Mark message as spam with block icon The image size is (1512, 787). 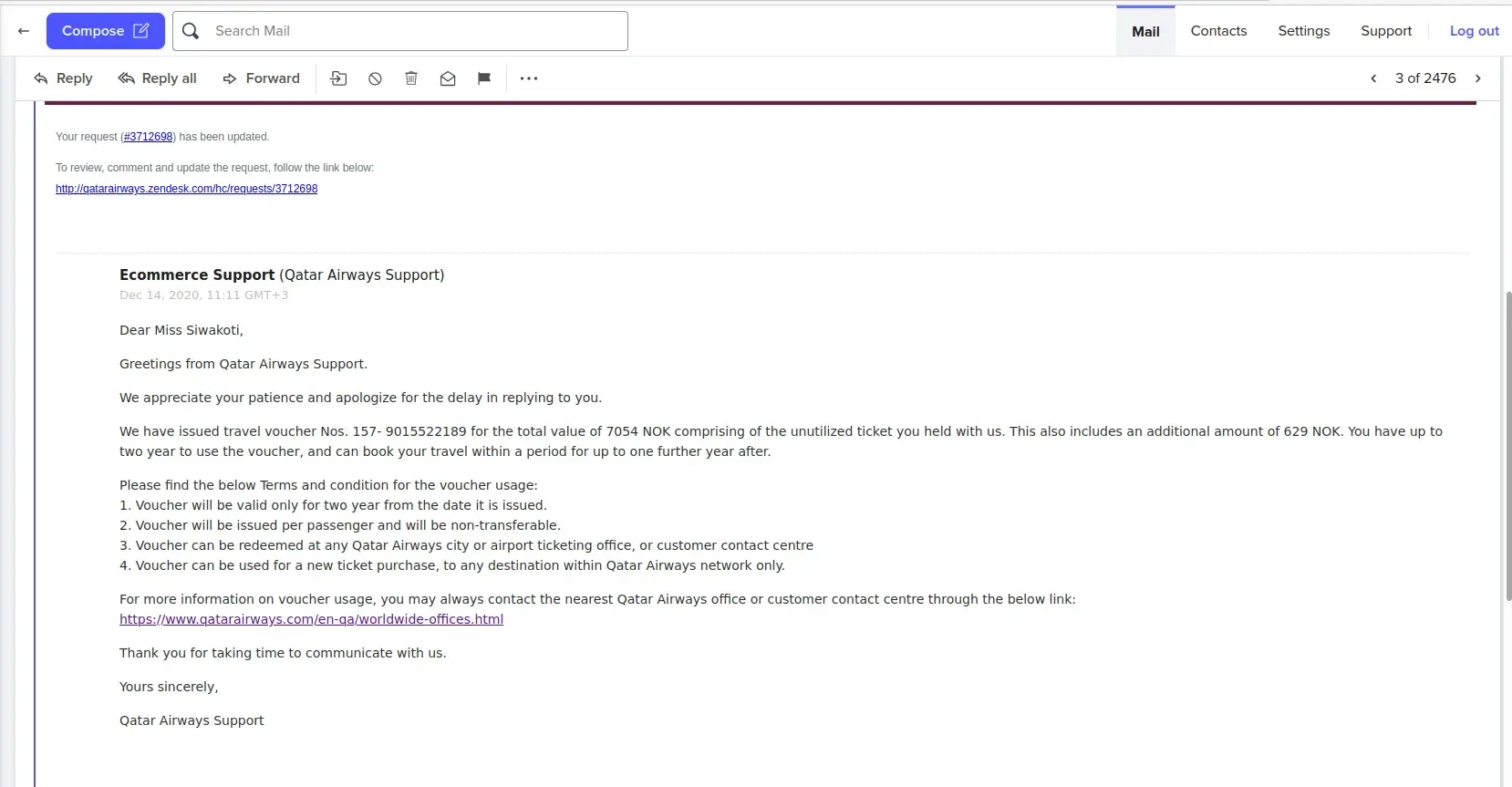[375, 78]
